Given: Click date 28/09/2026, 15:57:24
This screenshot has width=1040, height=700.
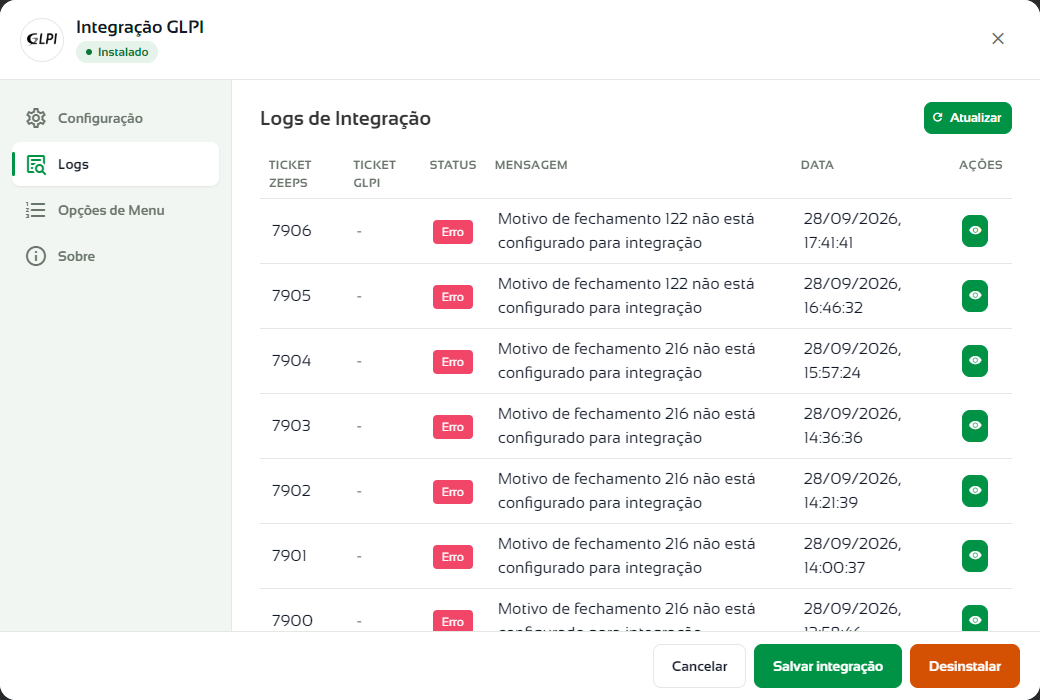Looking at the screenshot, I should point(852,361).
